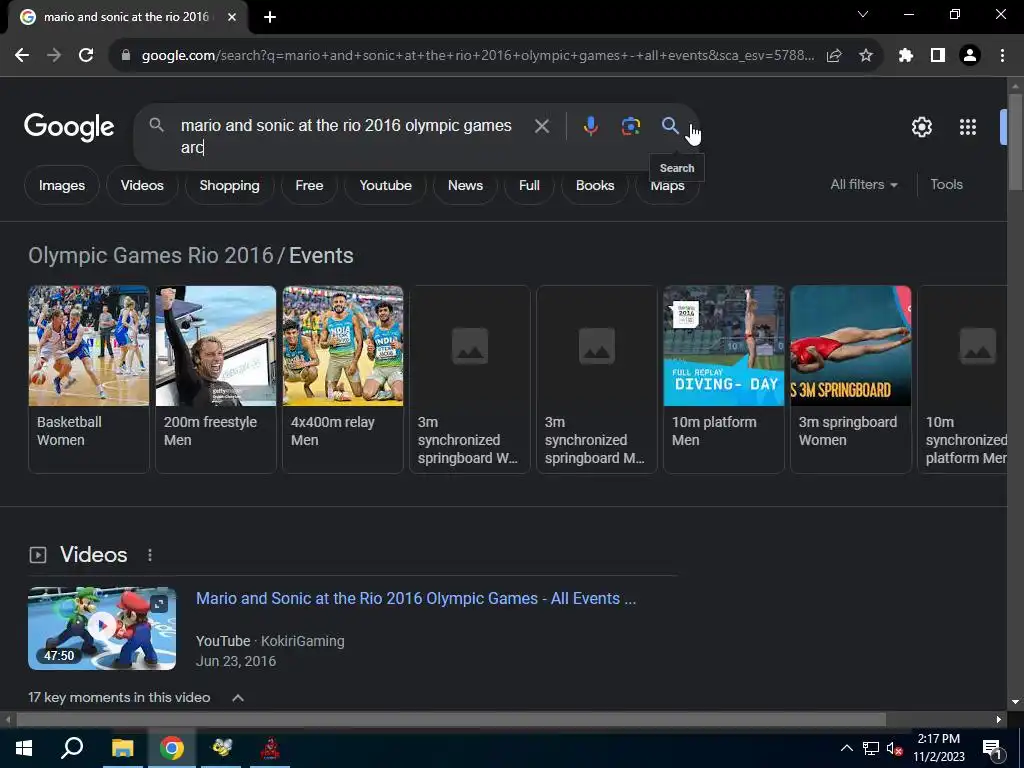Screen dimensions: 1024x768
Task: Start a voice search with the microphone
Action: pos(590,126)
